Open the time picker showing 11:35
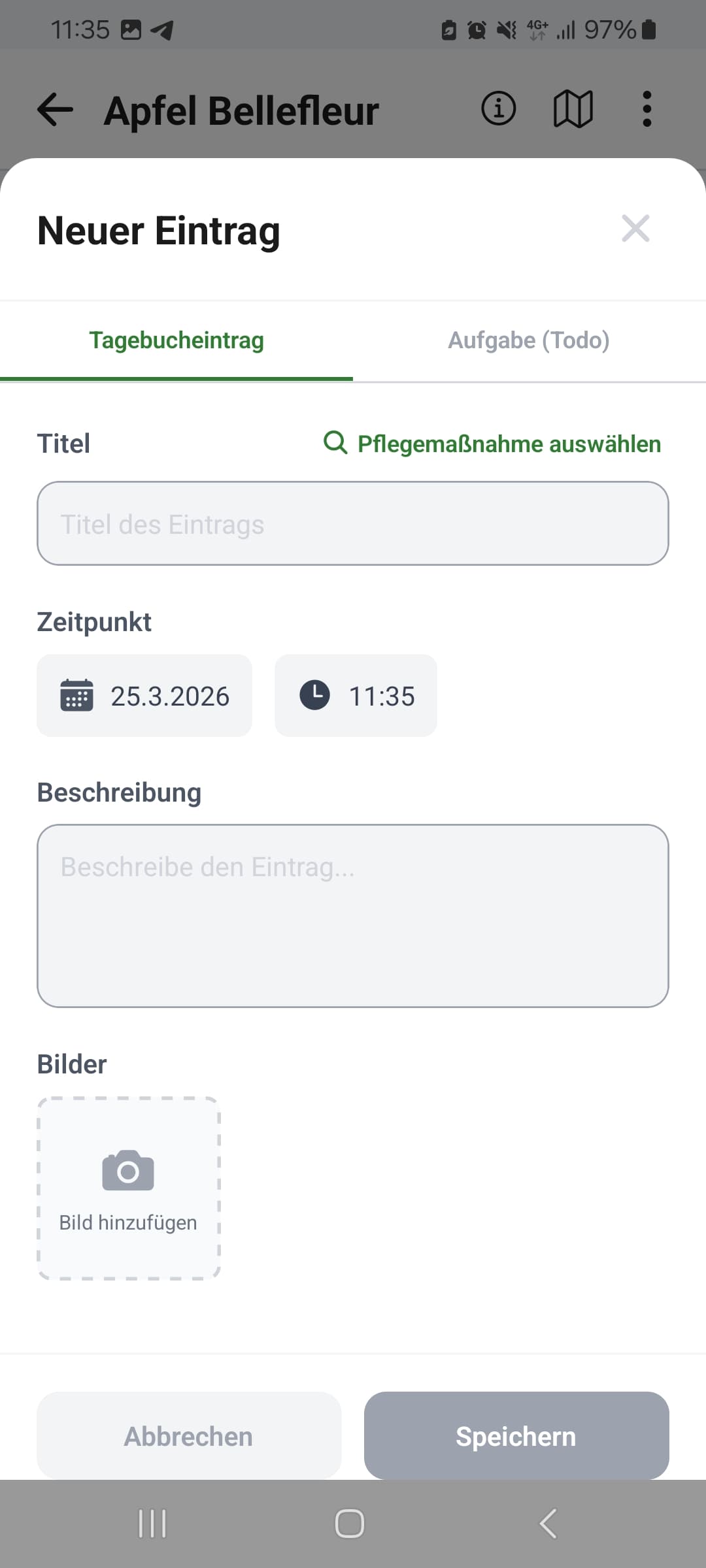 tap(381, 696)
